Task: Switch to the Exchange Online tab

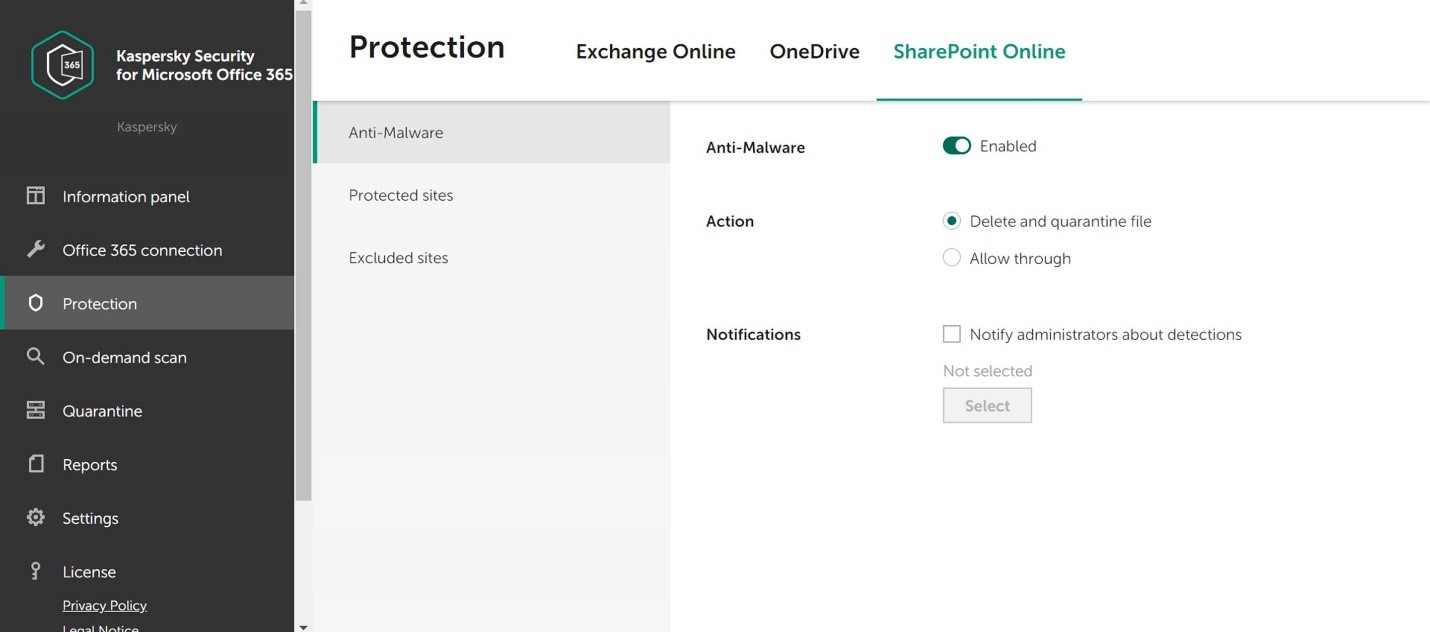Action: point(656,52)
